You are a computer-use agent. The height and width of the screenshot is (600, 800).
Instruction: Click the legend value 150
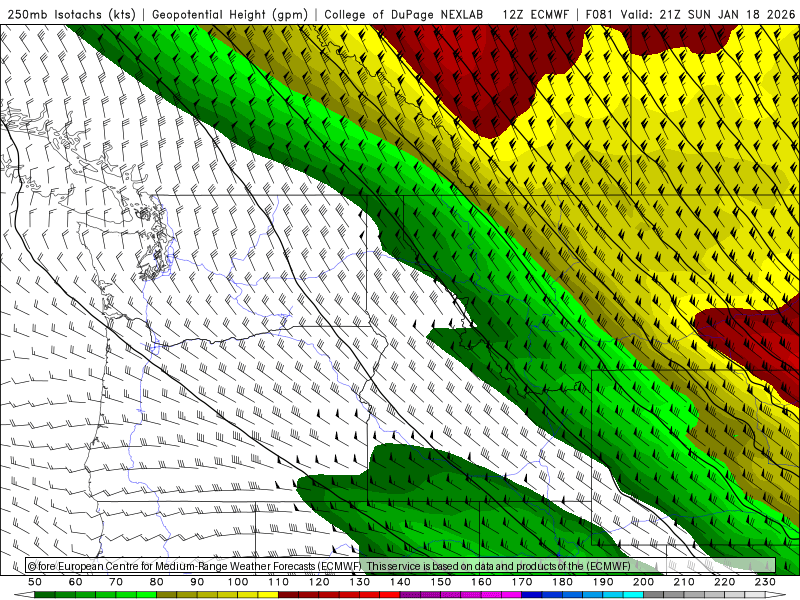pos(440,582)
